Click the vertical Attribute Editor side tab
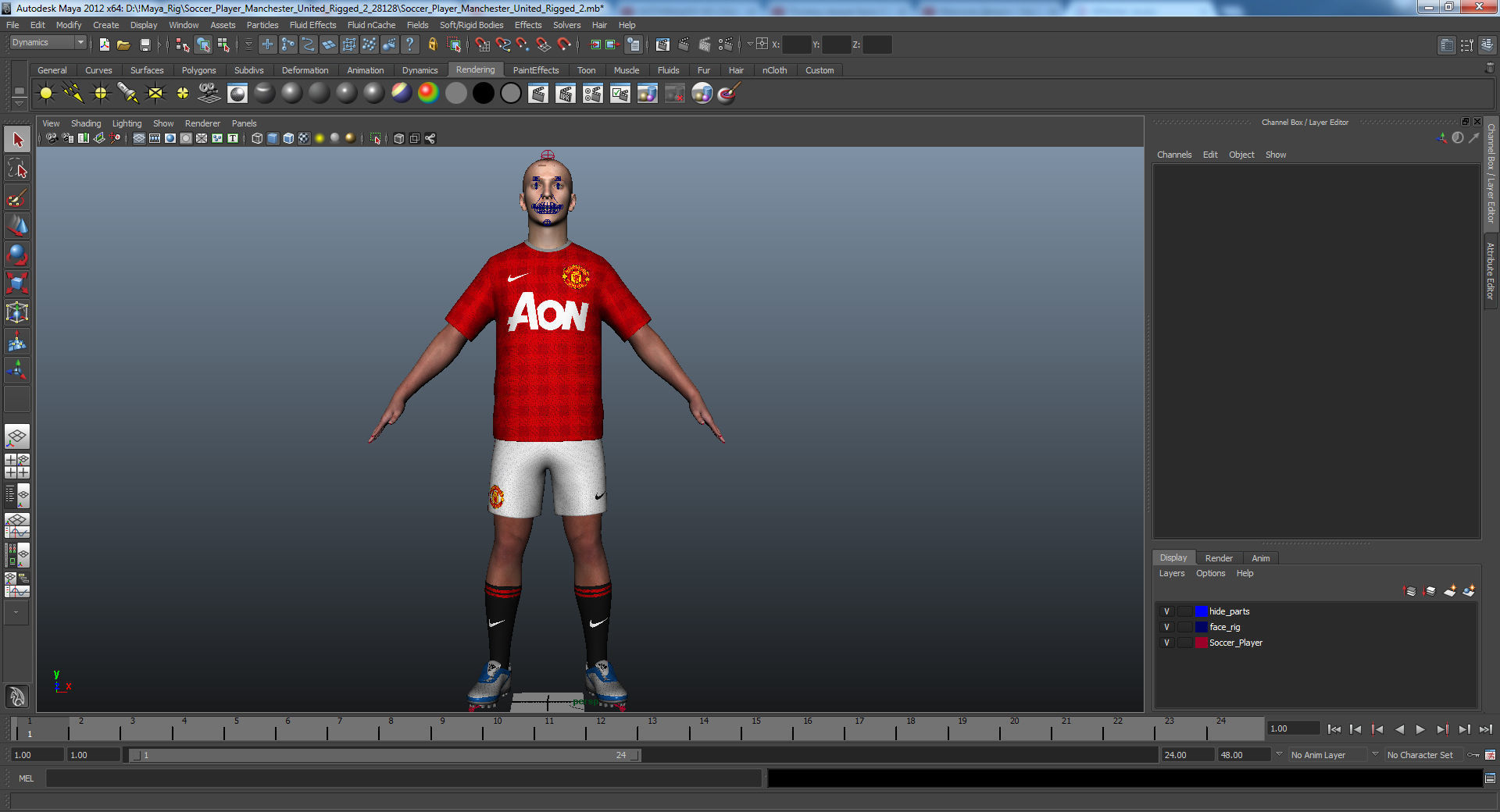The image size is (1500, 812). point(1491,271)
